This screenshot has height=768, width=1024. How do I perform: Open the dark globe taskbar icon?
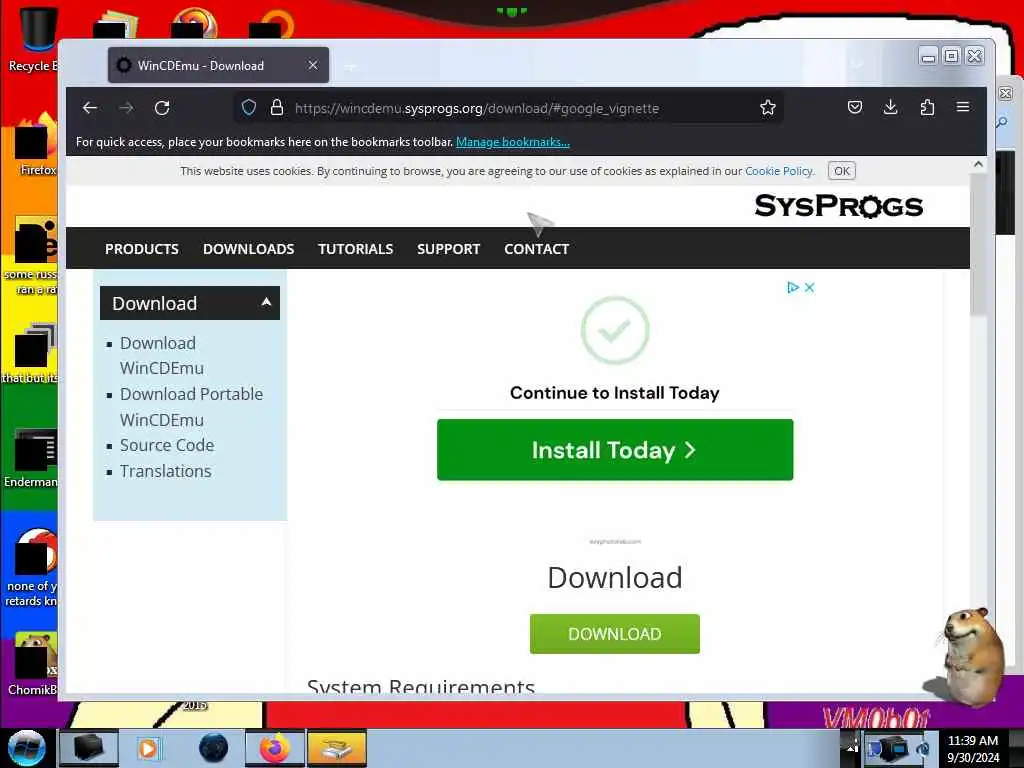214,748
